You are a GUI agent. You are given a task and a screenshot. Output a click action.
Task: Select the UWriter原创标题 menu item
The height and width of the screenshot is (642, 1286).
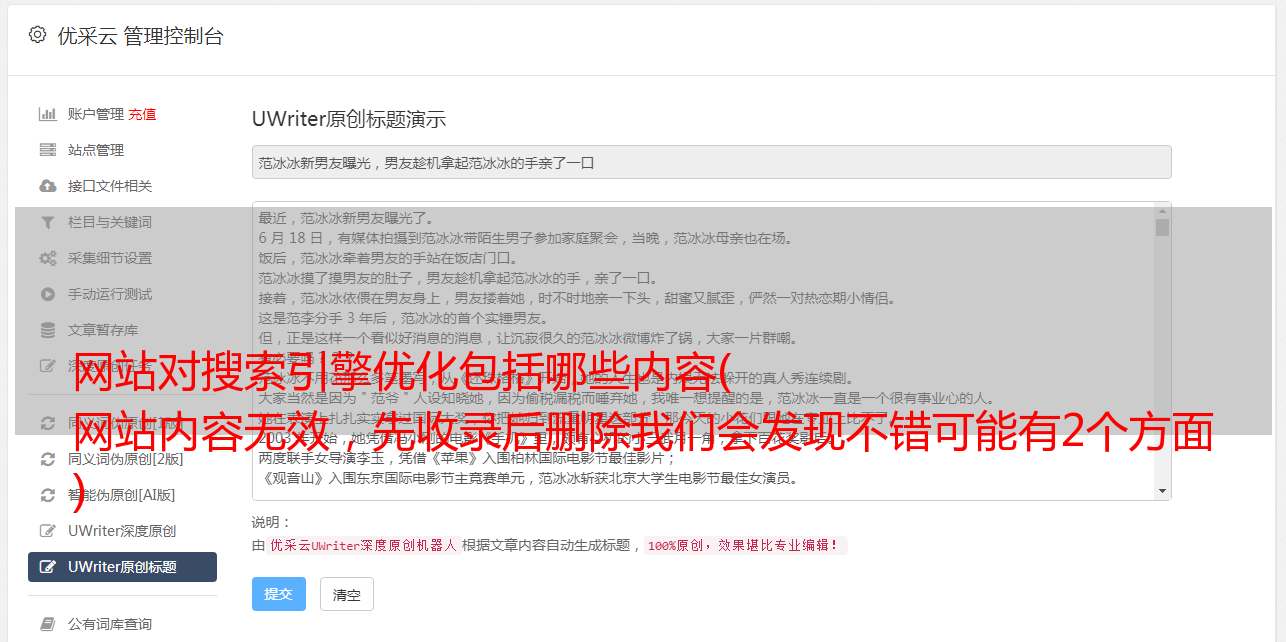pyautogui.click(x=122, y=567)
